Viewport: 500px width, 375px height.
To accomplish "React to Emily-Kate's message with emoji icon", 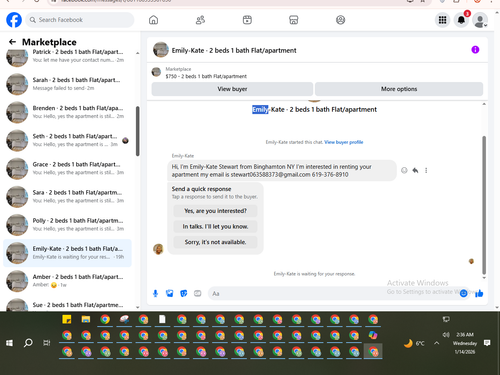I will point(404,170).
